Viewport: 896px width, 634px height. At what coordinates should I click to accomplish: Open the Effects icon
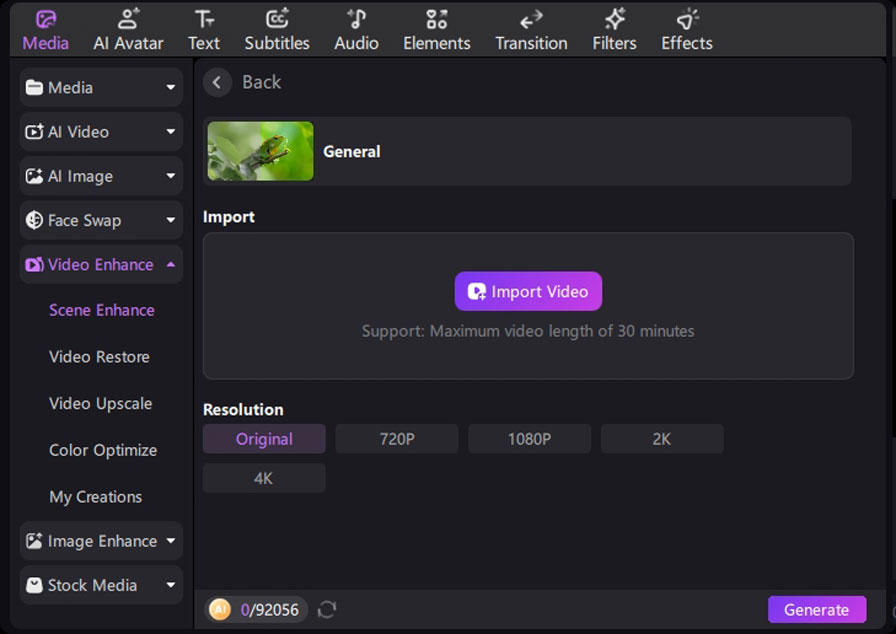687,19
